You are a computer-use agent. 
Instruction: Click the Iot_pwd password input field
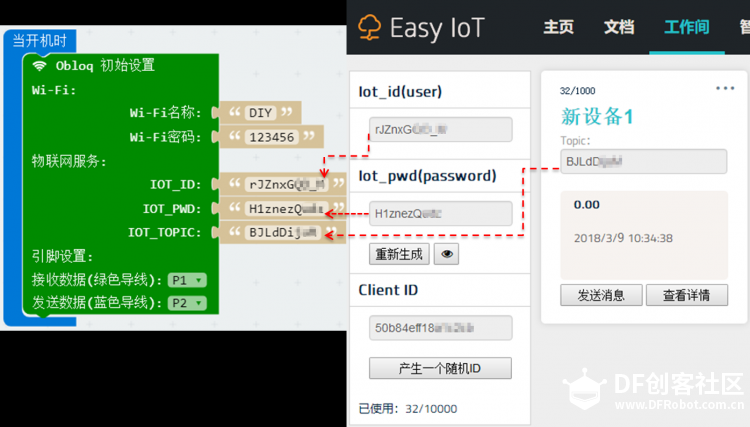[440, 213]
